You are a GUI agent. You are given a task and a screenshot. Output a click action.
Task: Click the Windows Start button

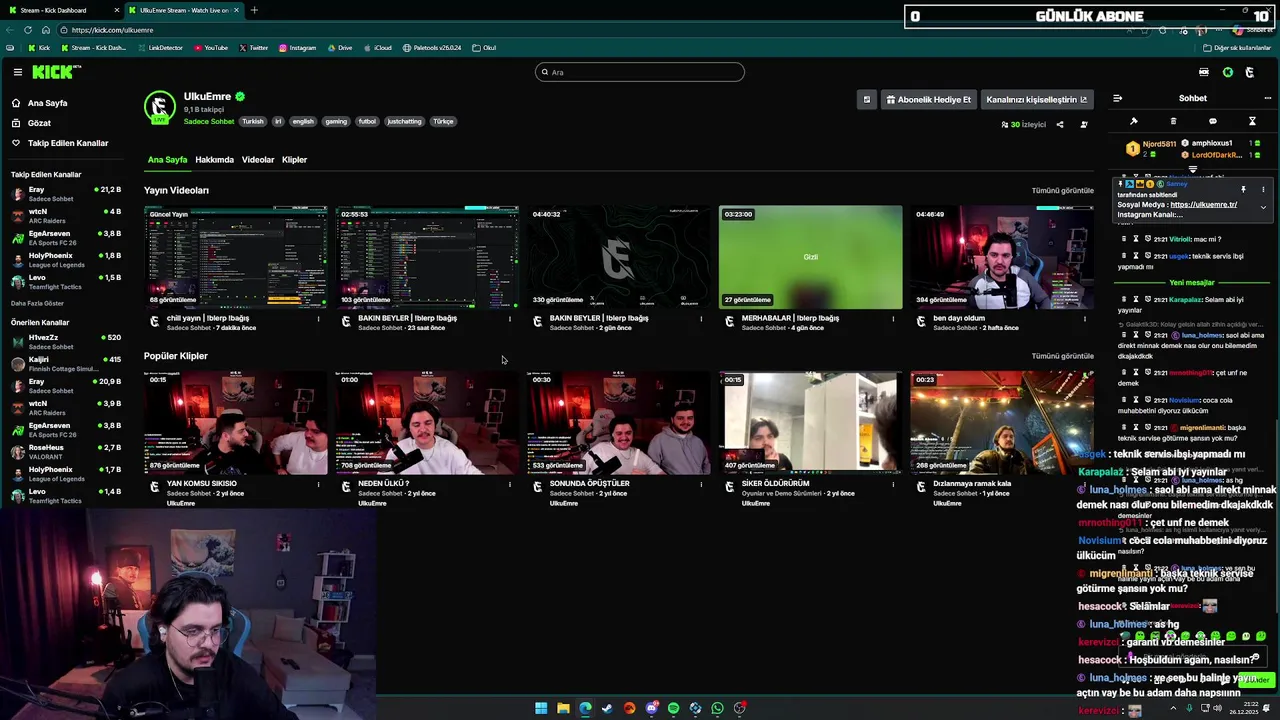click(x=541, y=708)
